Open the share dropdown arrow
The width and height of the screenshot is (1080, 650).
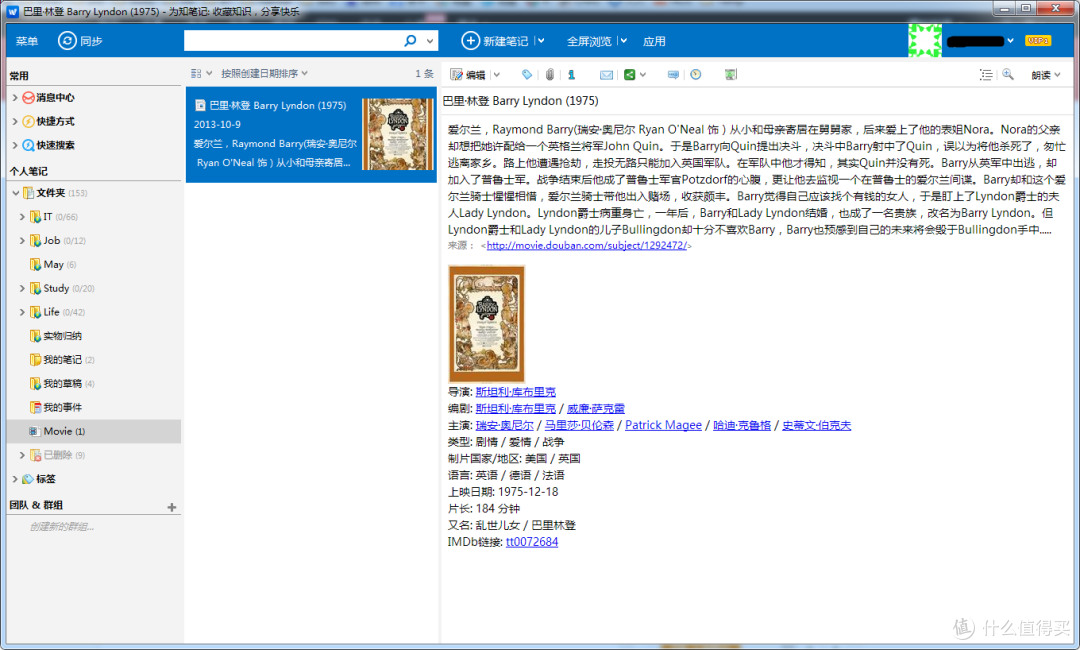[x=643, y=74]
